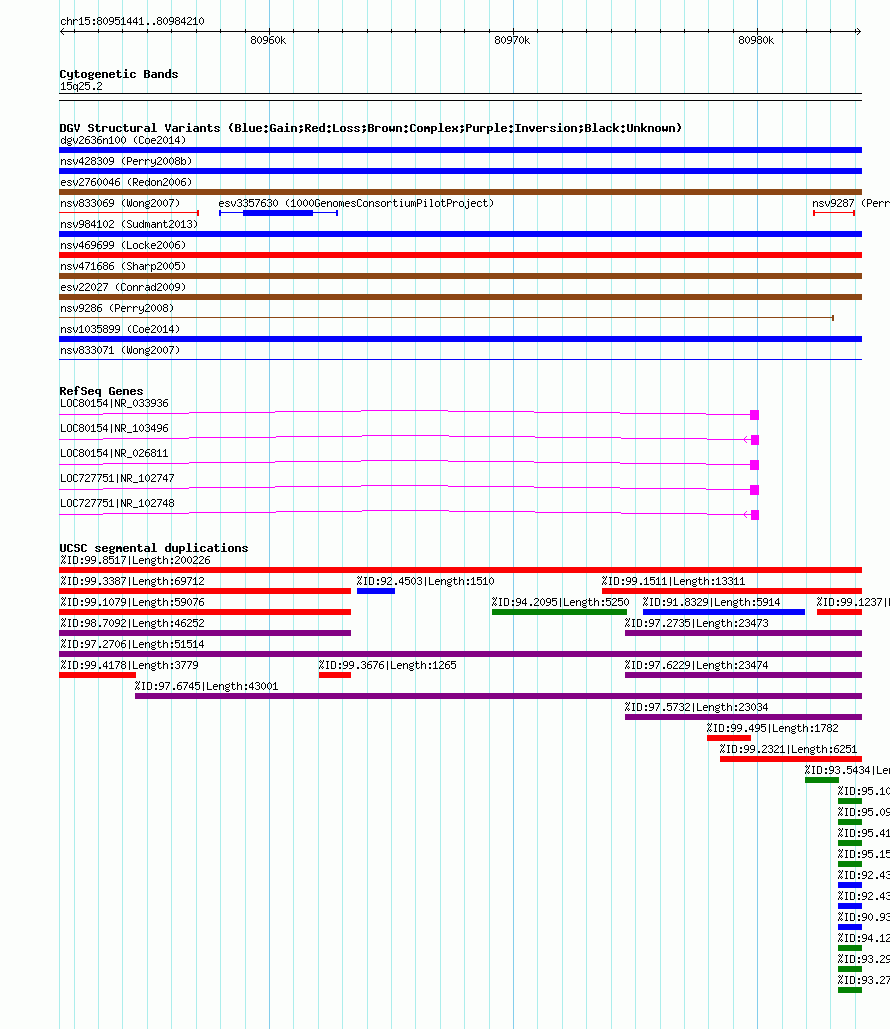This screenshot has height=1029, width=890.
Task: Click the %ID:99.495|Length:1782 duplication label
Action: 773,728
